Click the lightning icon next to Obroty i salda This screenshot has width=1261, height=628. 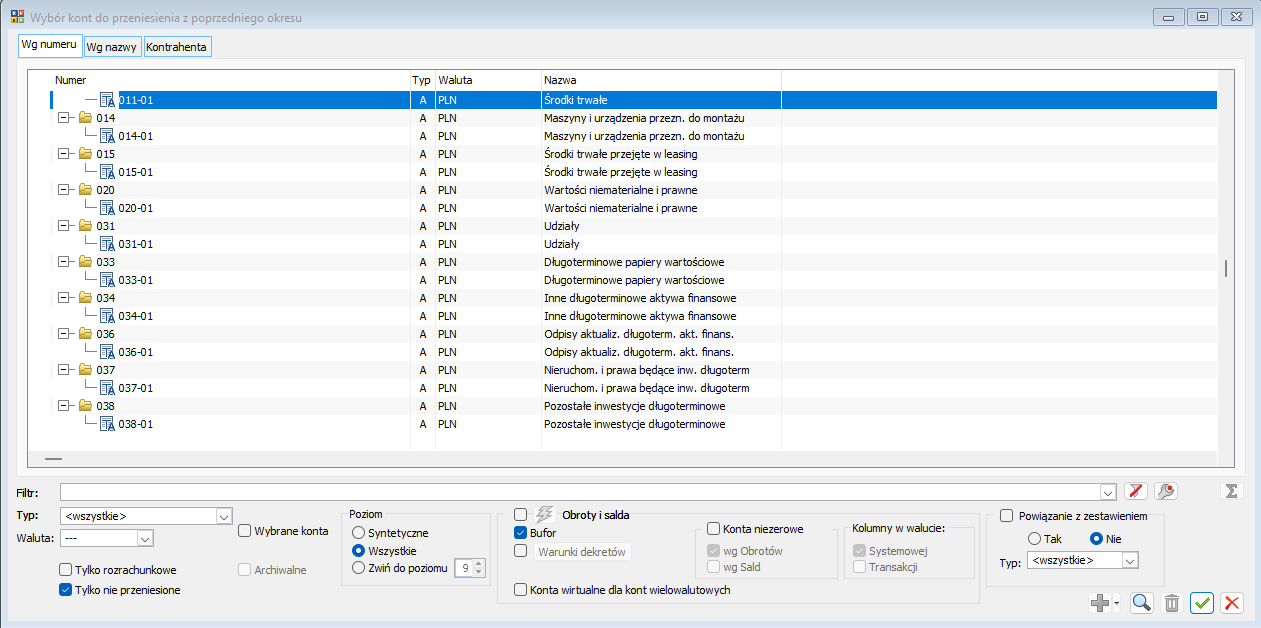546,514
